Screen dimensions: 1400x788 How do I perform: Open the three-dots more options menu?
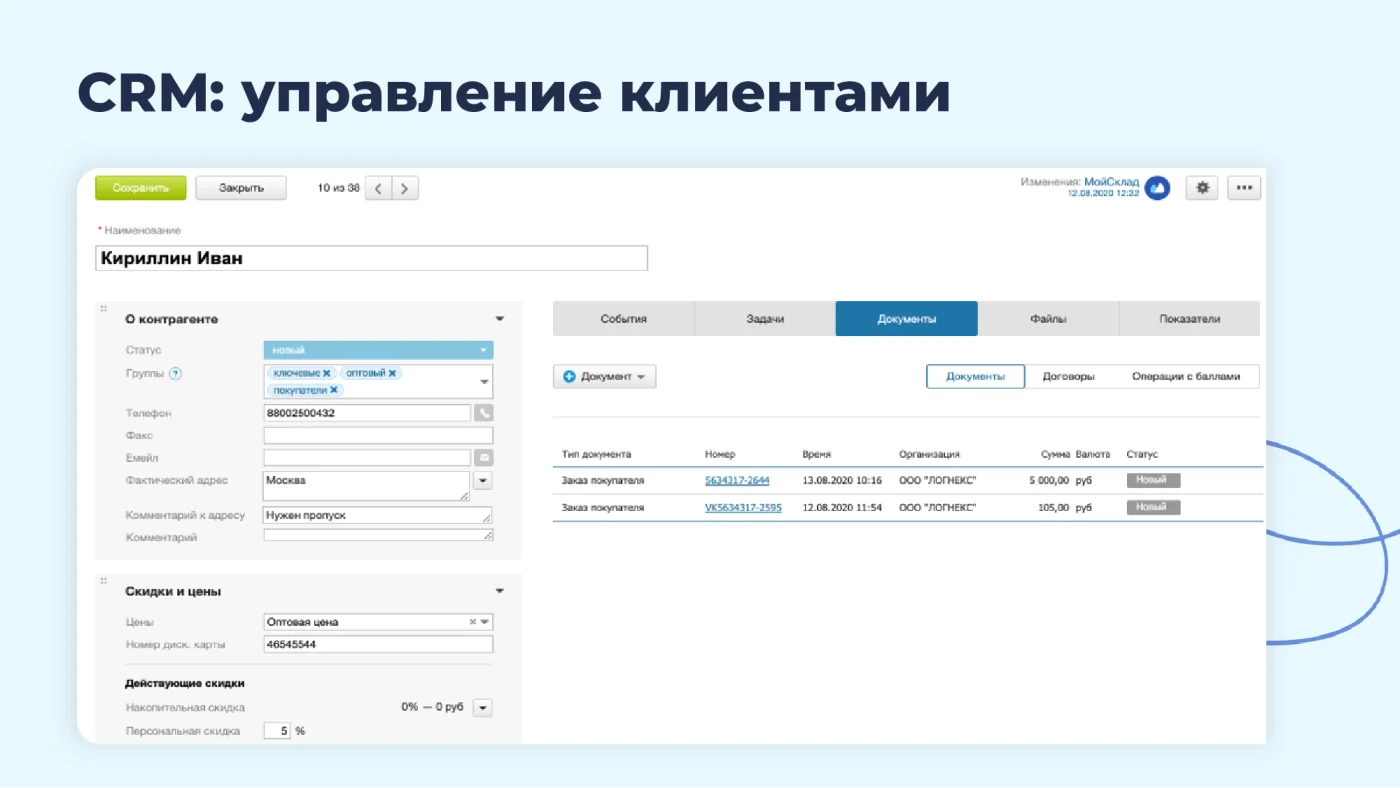pyautogui.click(x=1244, y=187)
